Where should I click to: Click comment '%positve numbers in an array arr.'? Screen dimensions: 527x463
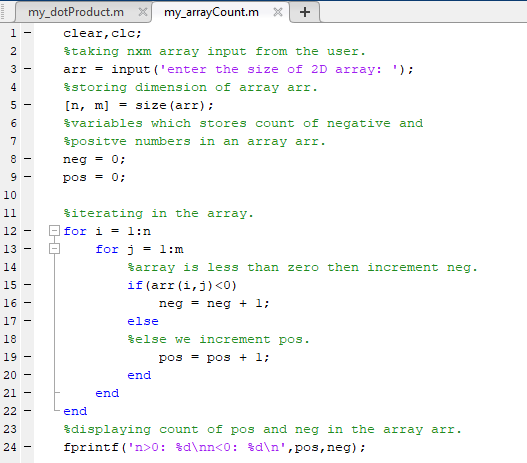(195, 141)
